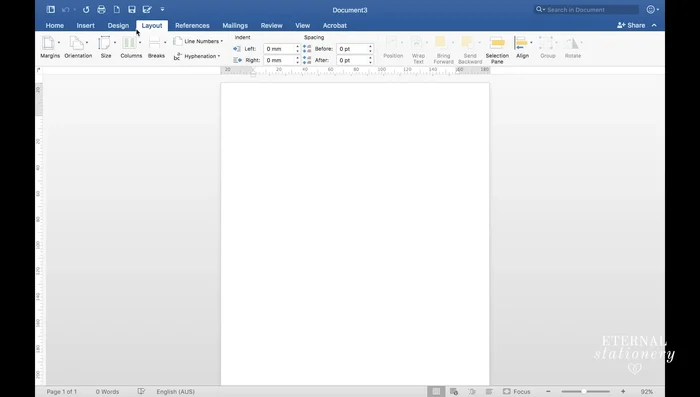Click the Spacing Before value field
The width and height of the screenshot is (700, 397).
click(x=352, y=49)
